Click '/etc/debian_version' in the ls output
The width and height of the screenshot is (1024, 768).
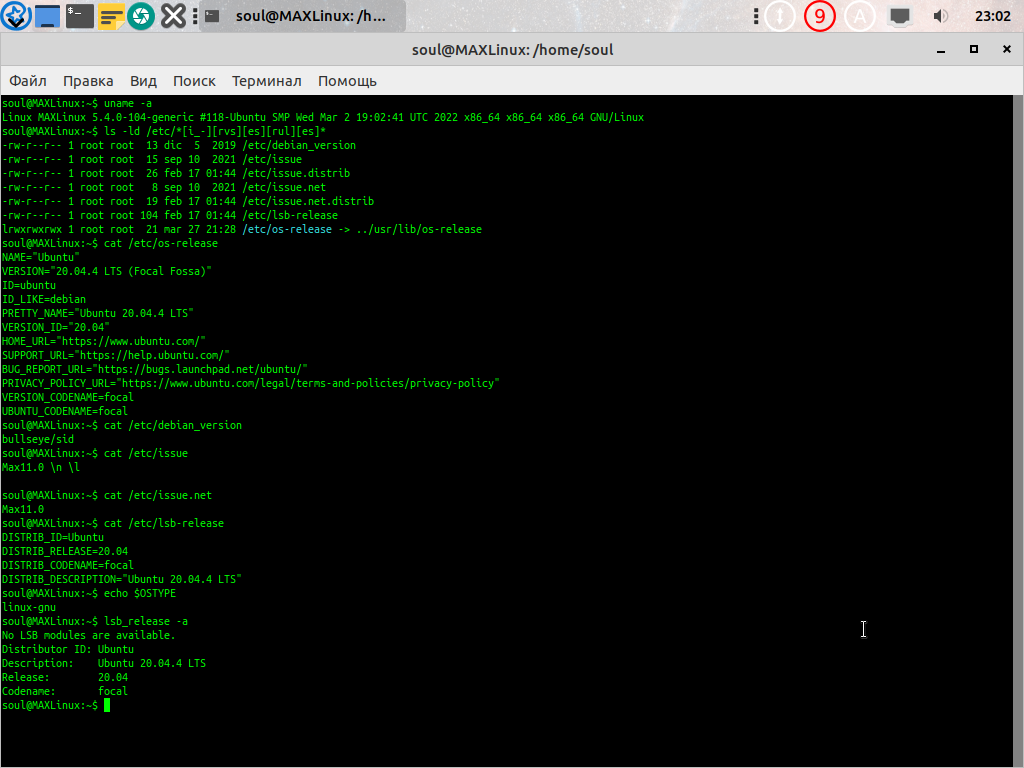(299, 145)
